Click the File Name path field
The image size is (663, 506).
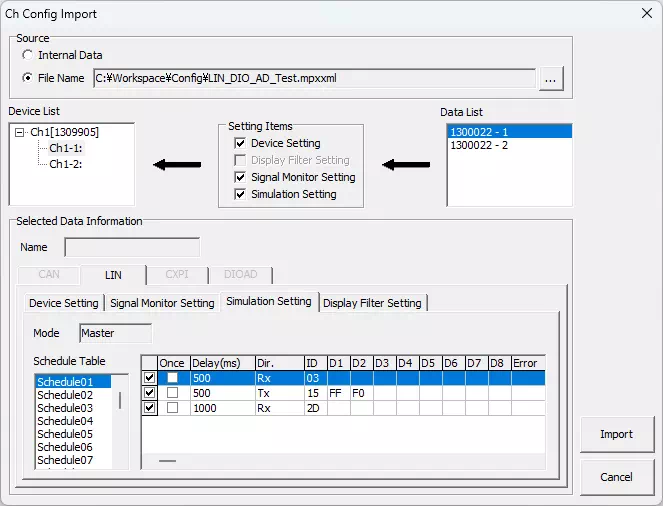point(314,78)
